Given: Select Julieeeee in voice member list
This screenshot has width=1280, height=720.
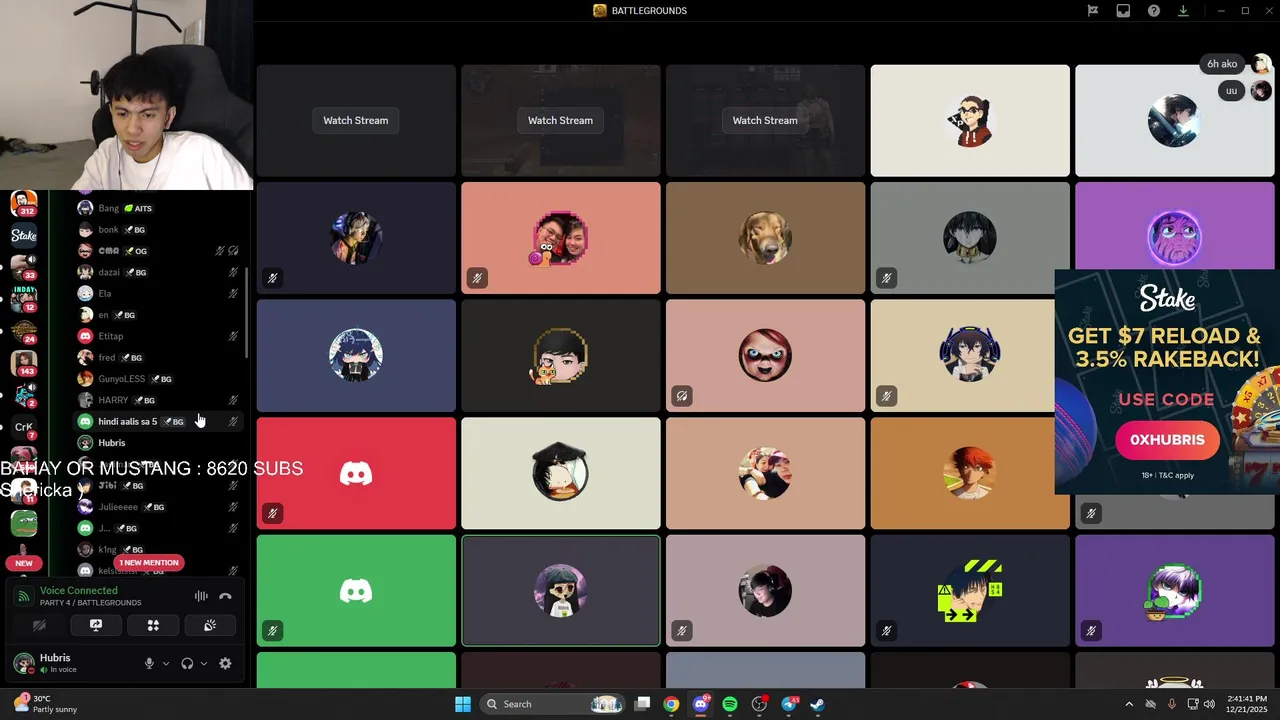Looking at the screenshot, I should pyautogui.click(x=160, y=507).
